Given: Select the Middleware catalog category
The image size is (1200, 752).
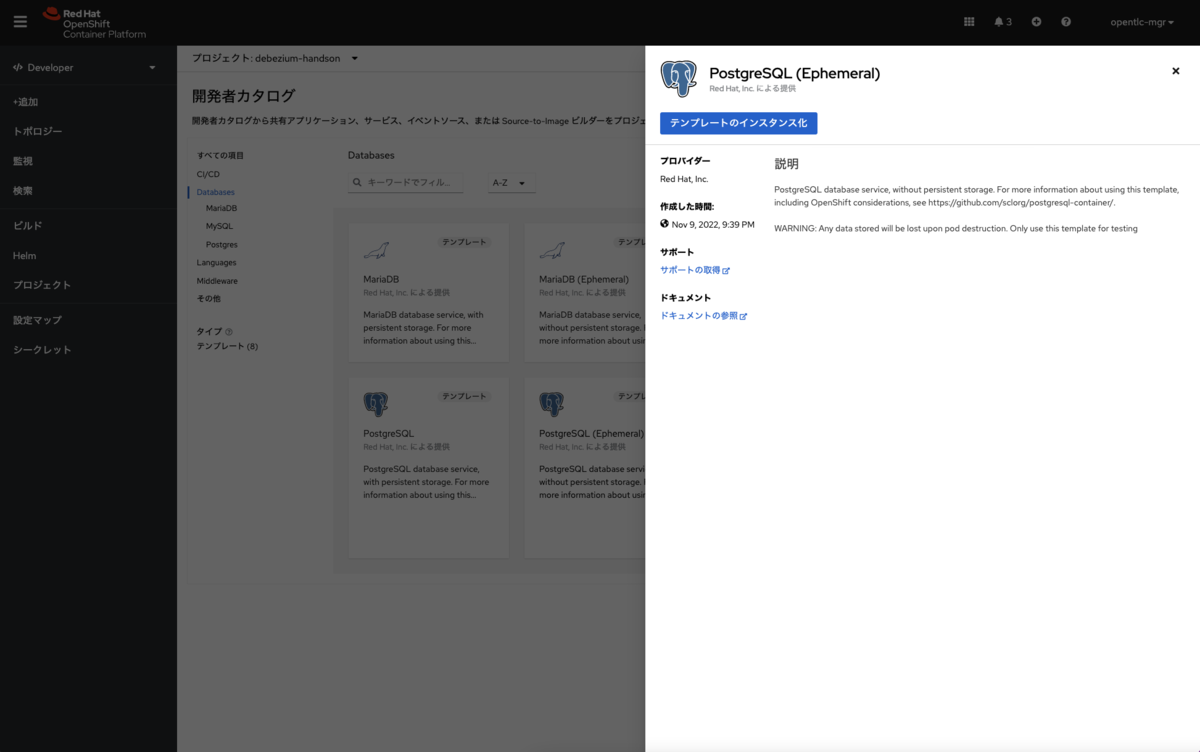Looking at the screenshot, I should click(x=217, y=281).
